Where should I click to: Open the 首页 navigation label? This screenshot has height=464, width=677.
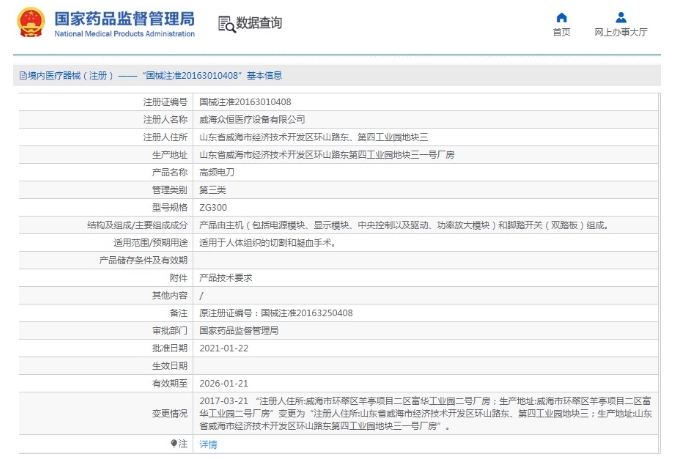click(x=561, y=32)
